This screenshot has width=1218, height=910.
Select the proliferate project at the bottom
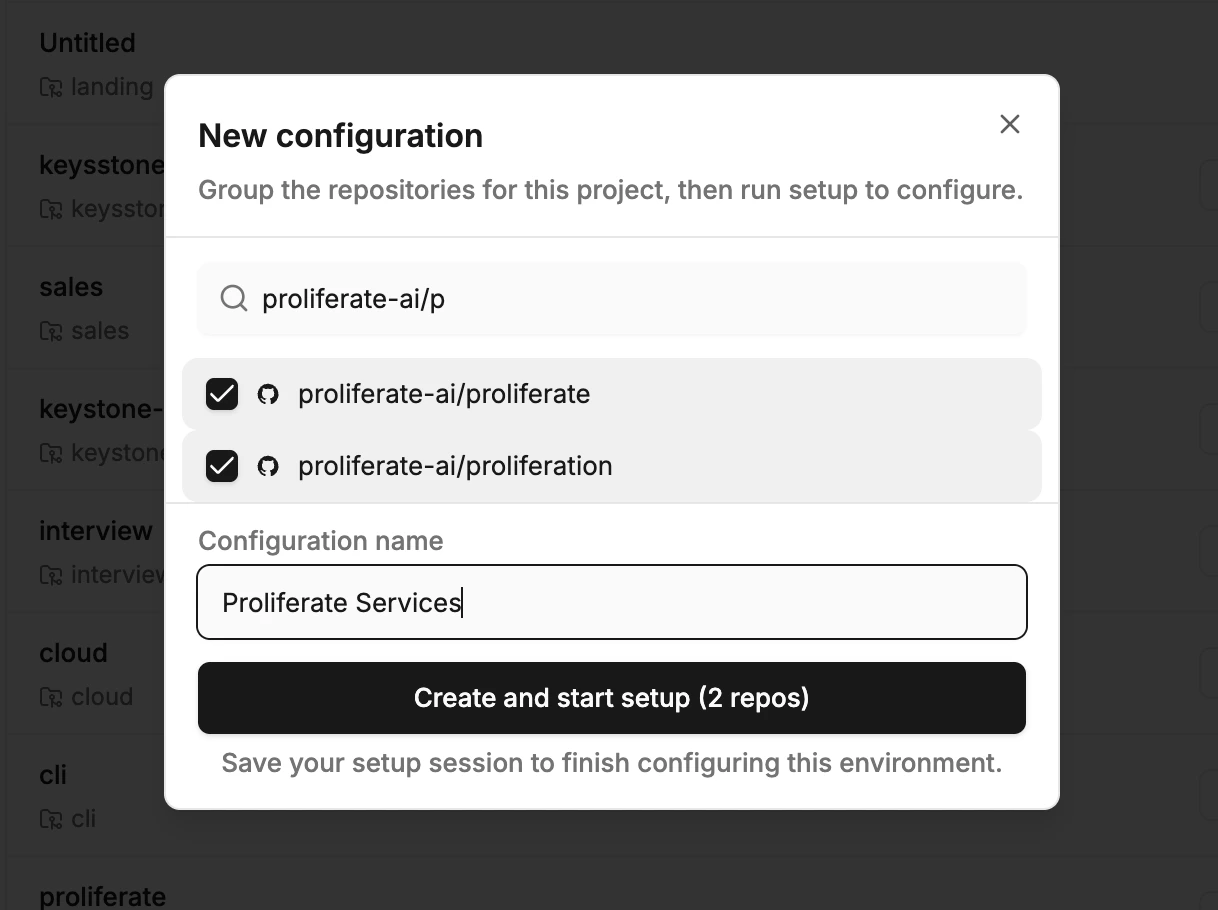[x=102, y=896]
